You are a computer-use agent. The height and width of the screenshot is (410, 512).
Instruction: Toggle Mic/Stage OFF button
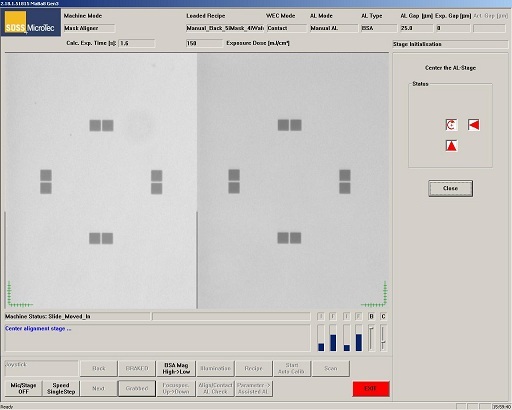pyautogui.click(x=23, y=388)
